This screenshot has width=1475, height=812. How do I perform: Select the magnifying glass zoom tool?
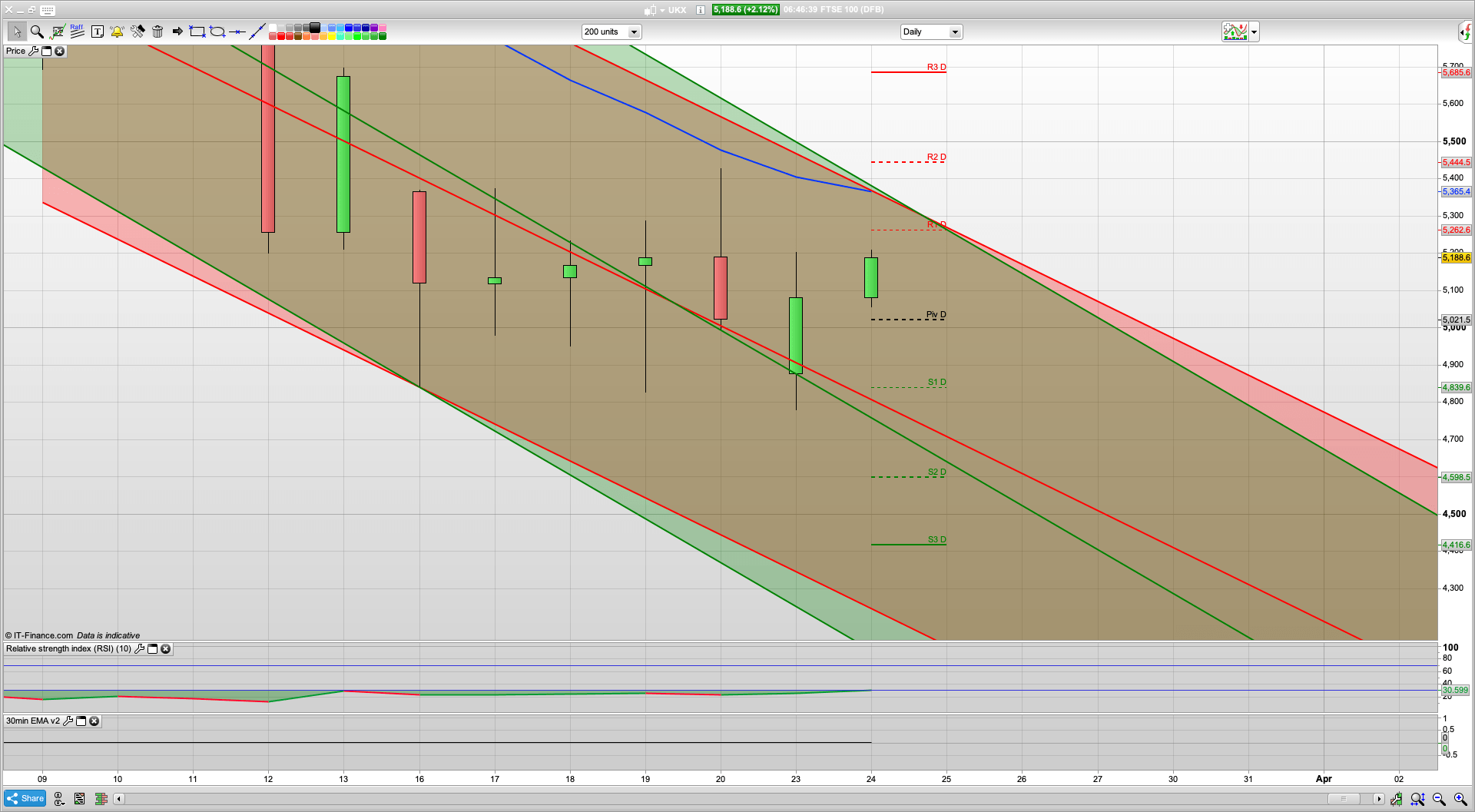click(x=36, y=31)
